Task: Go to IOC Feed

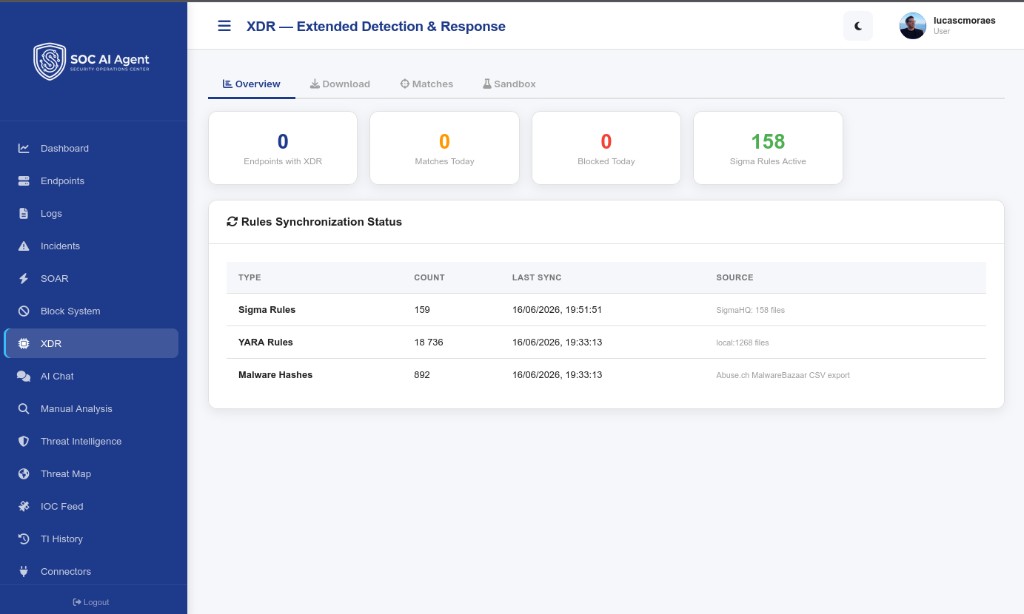Action: (x=91, y=506)
